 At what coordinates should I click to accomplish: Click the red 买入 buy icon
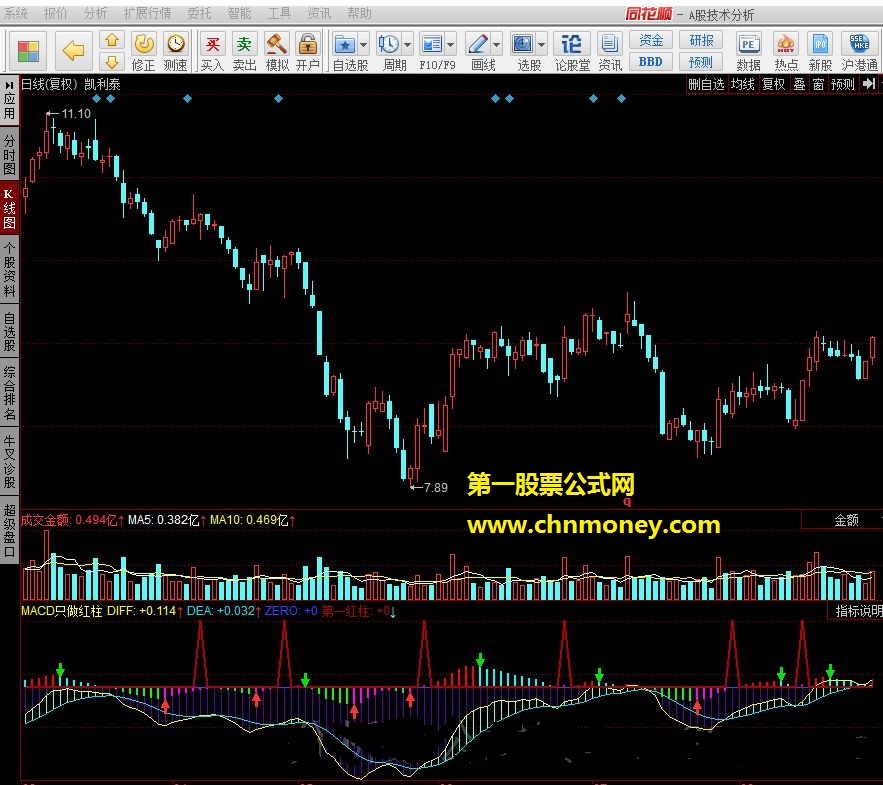click(212, 44)
